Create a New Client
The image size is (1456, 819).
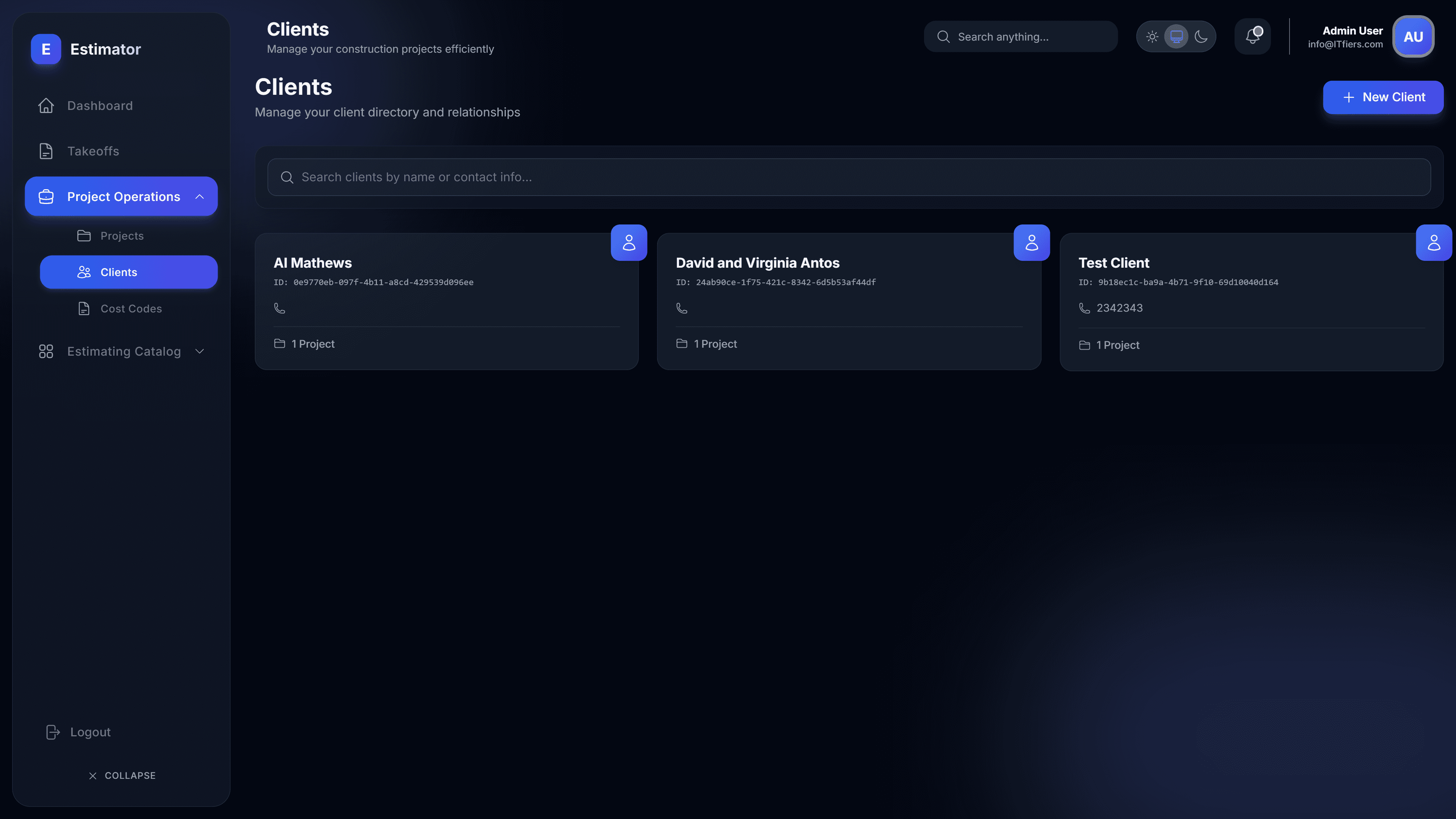pos(1383,97)
